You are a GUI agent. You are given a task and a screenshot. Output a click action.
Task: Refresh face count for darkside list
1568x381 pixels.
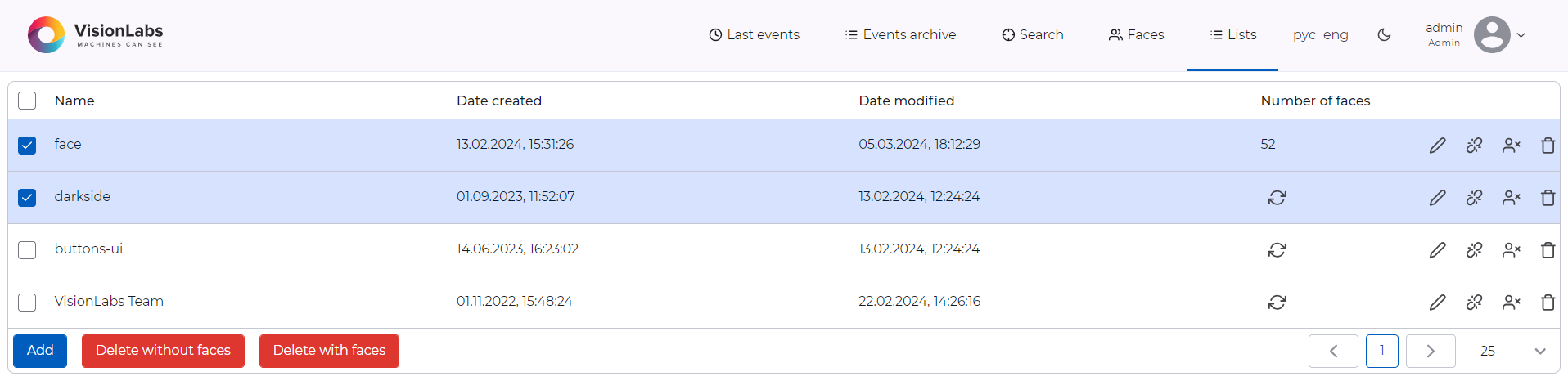(x=1277, y=198)
